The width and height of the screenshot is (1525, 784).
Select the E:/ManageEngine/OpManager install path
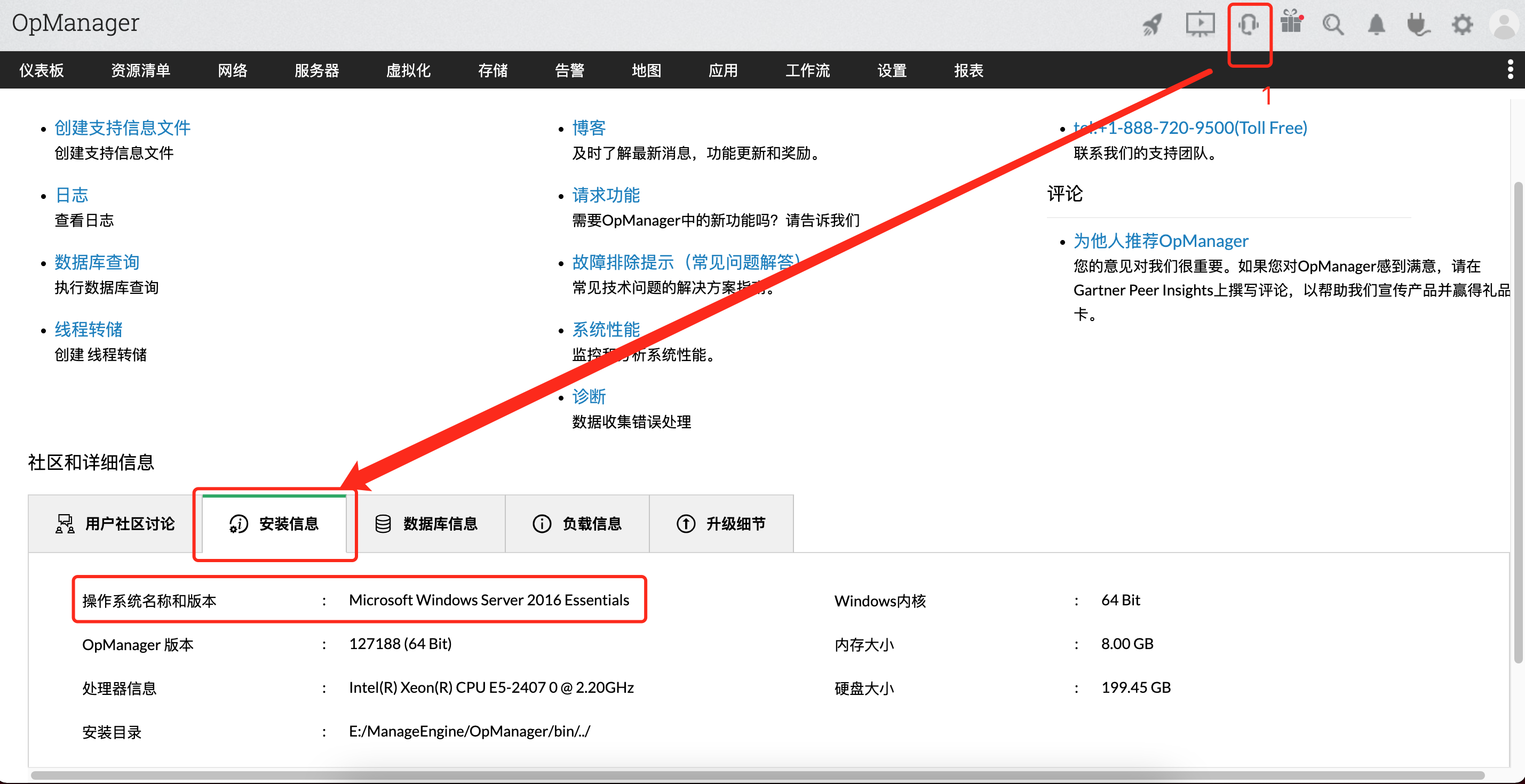(x=470, y=731)
